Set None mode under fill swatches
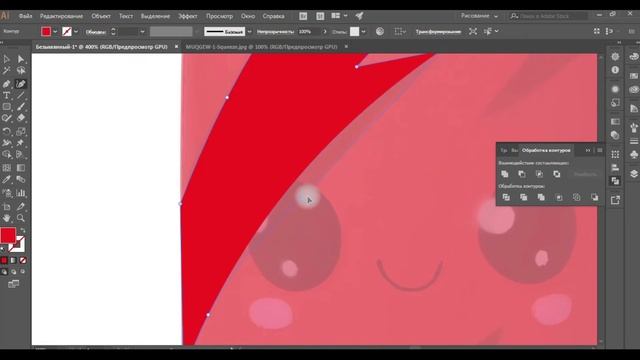This screenshot has width=640, height=360. [x=23, y=260]
